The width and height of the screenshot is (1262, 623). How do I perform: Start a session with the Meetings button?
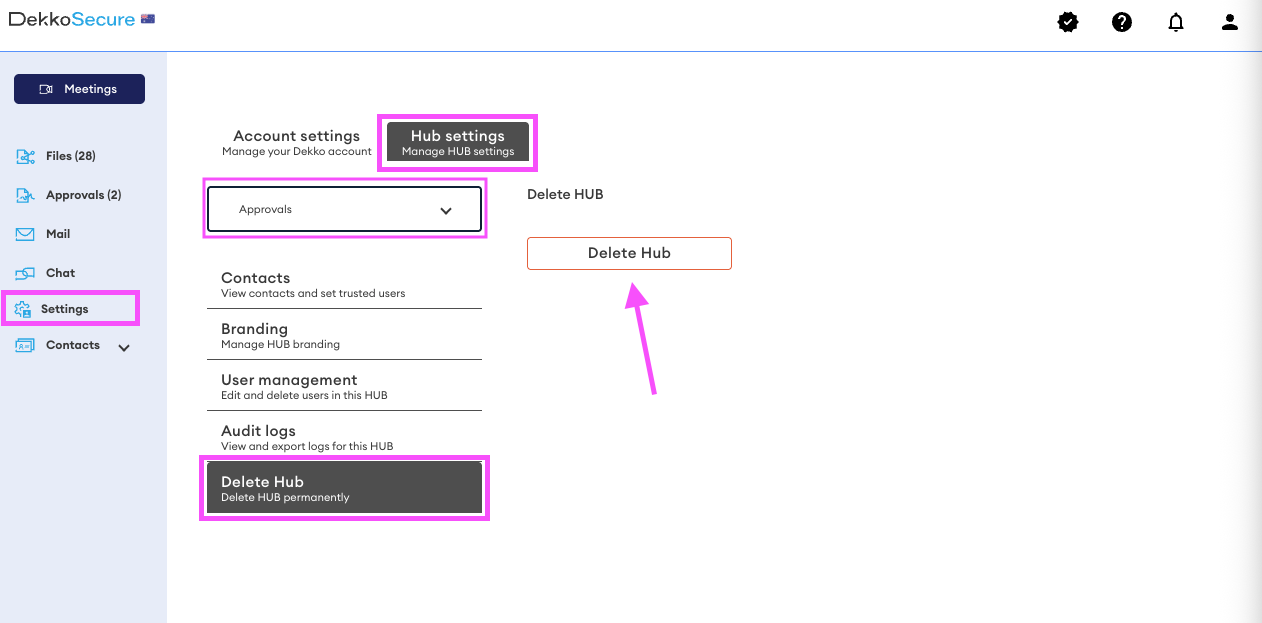[x=79, y=89]
